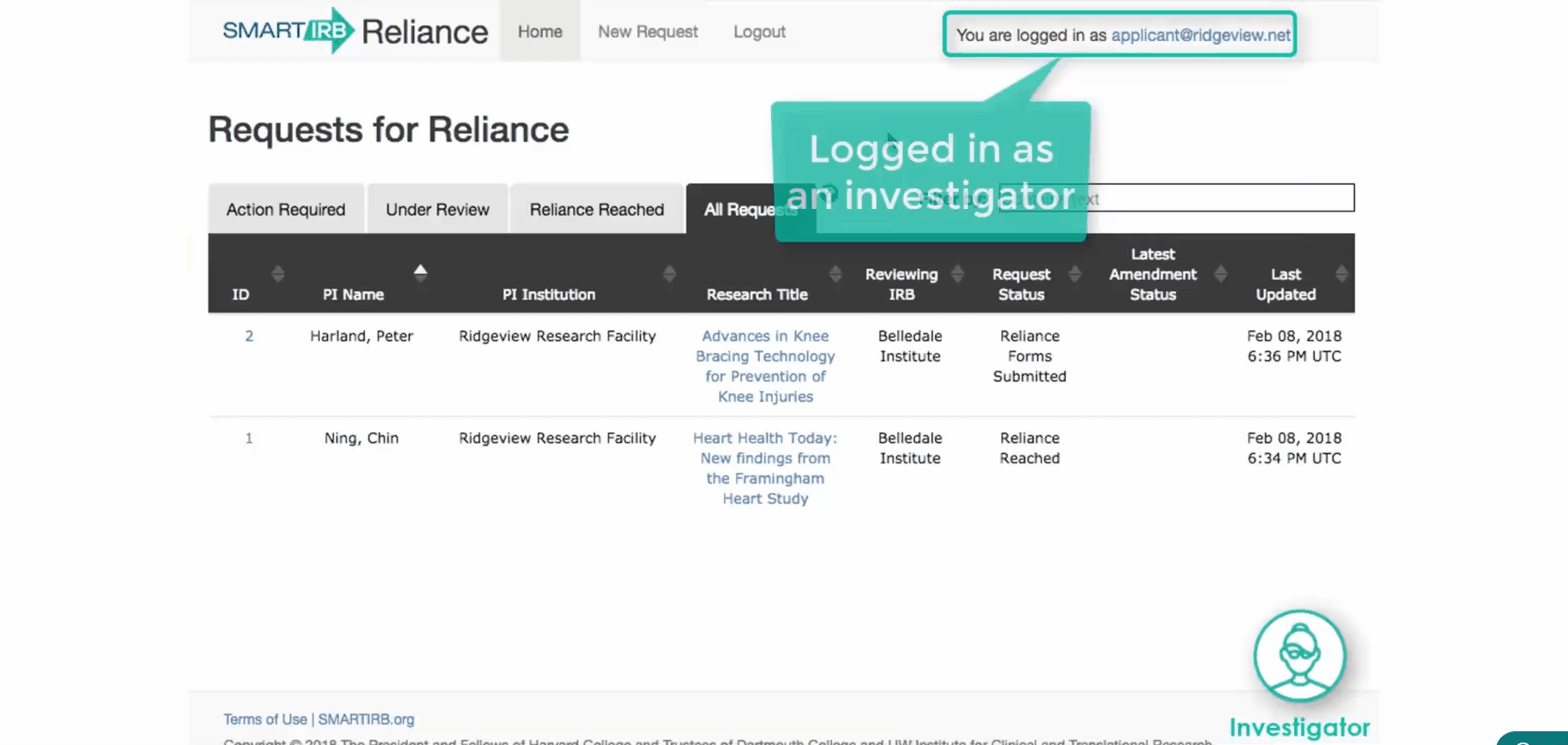
Task: Switch to the Under Review tab
Action: point(437,209)
